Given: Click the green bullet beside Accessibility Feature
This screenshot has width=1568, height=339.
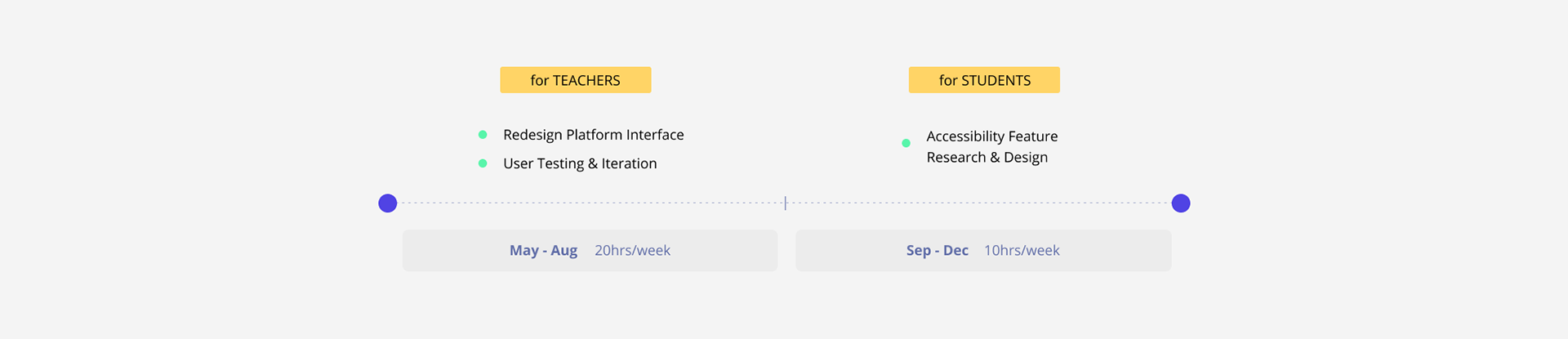Looking at the screenshot, I should click(906, 143).
